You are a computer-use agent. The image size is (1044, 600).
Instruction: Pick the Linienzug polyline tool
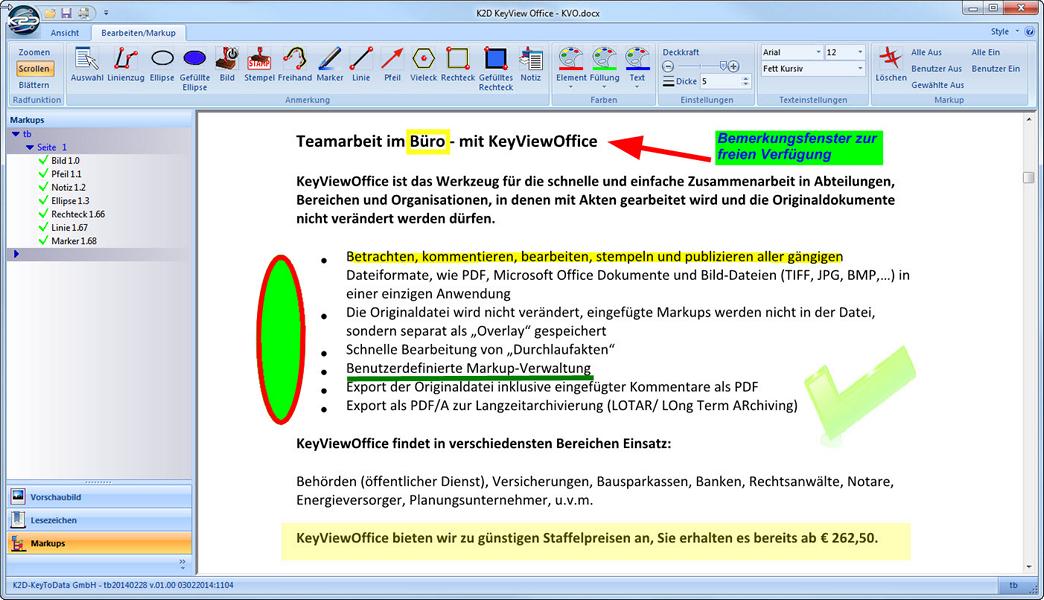tap(125, 65)
